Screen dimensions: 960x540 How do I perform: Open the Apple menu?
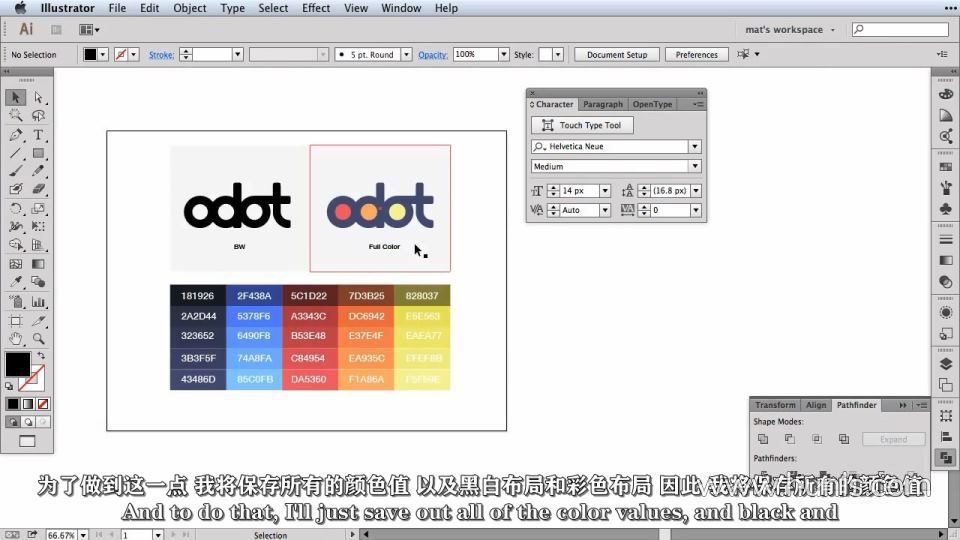20,8
